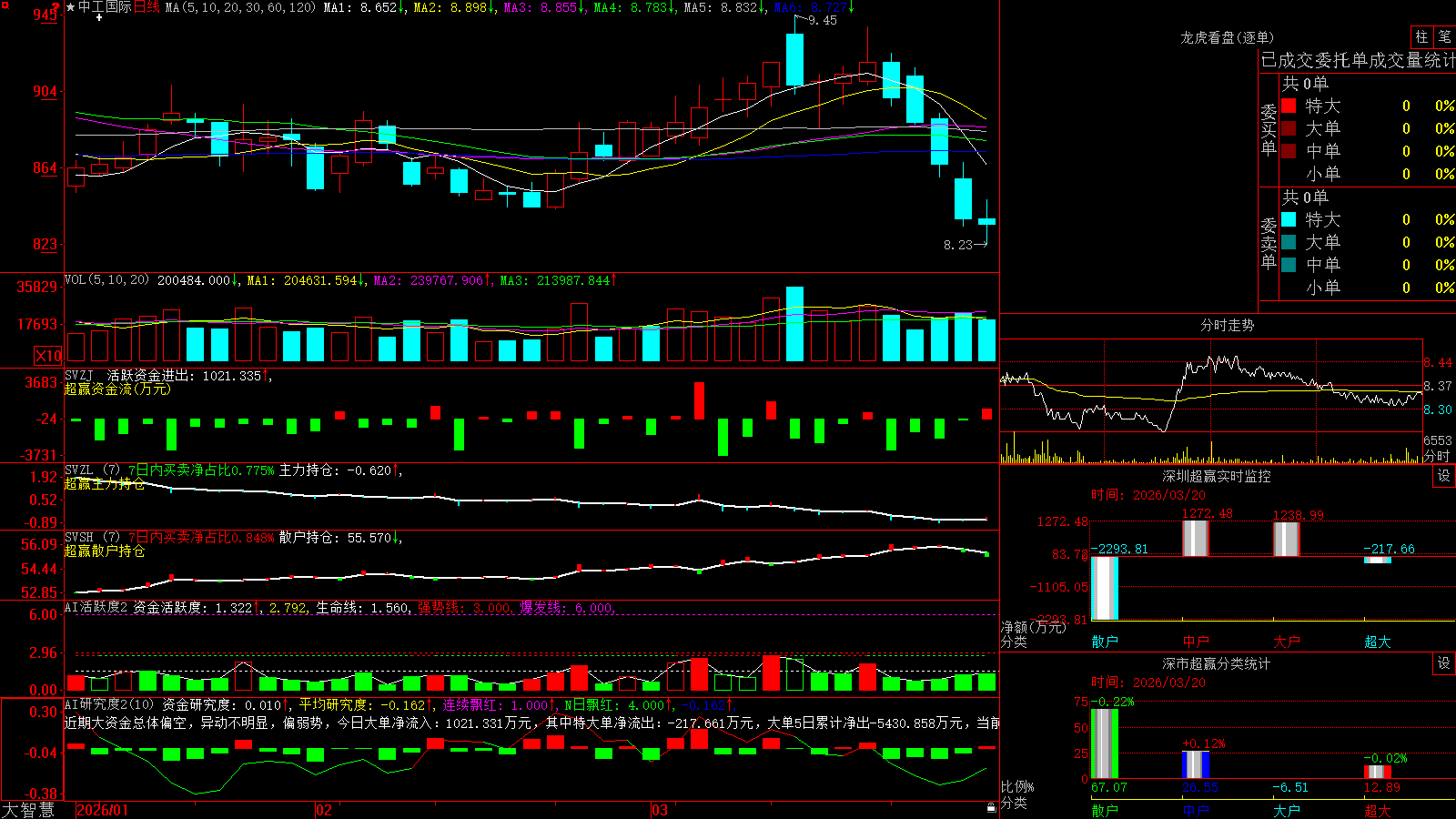Click the 945 price axis label

tap(45, 15)
